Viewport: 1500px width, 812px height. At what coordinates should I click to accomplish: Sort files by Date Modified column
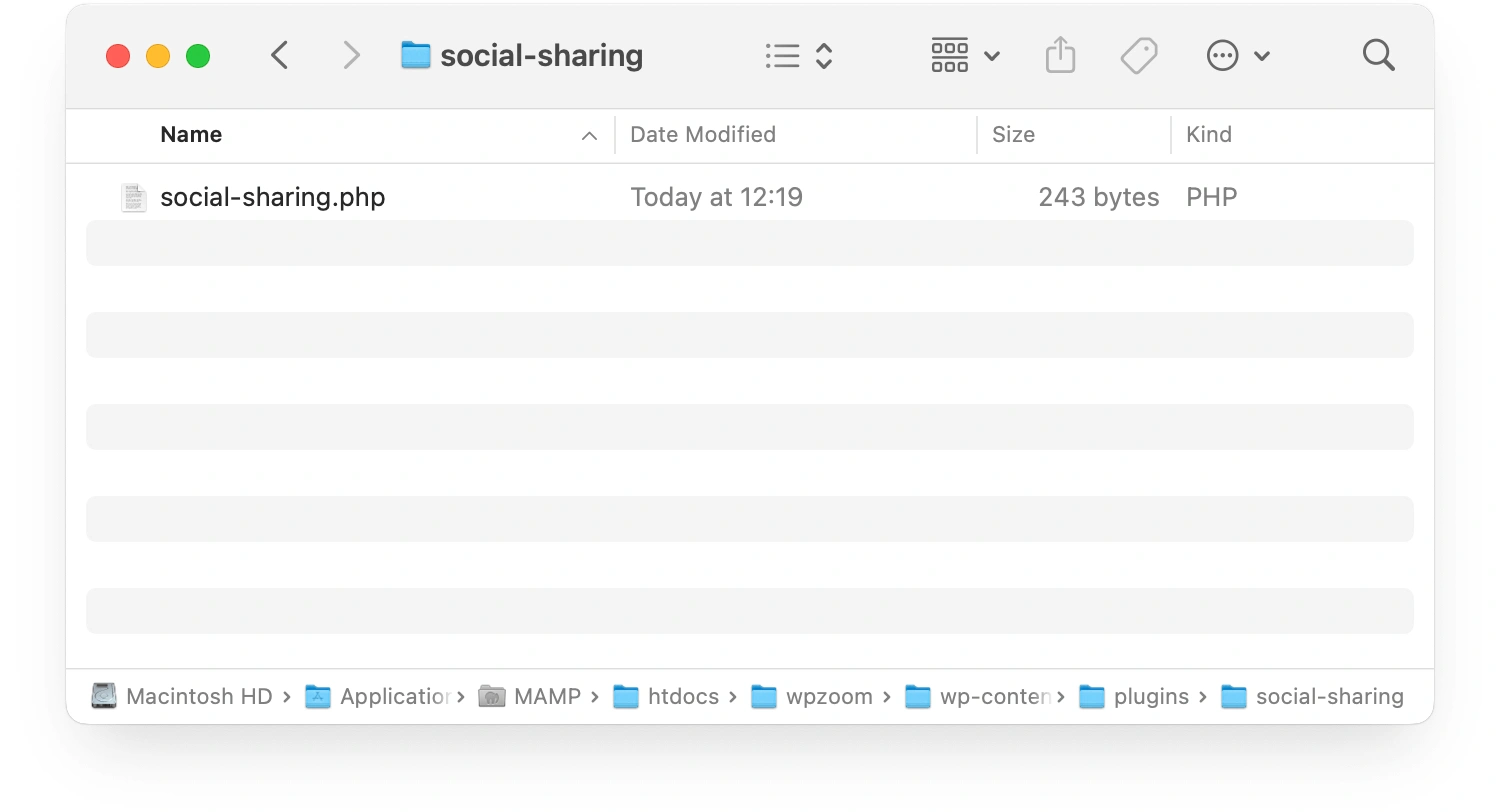[x=702, y=134]
